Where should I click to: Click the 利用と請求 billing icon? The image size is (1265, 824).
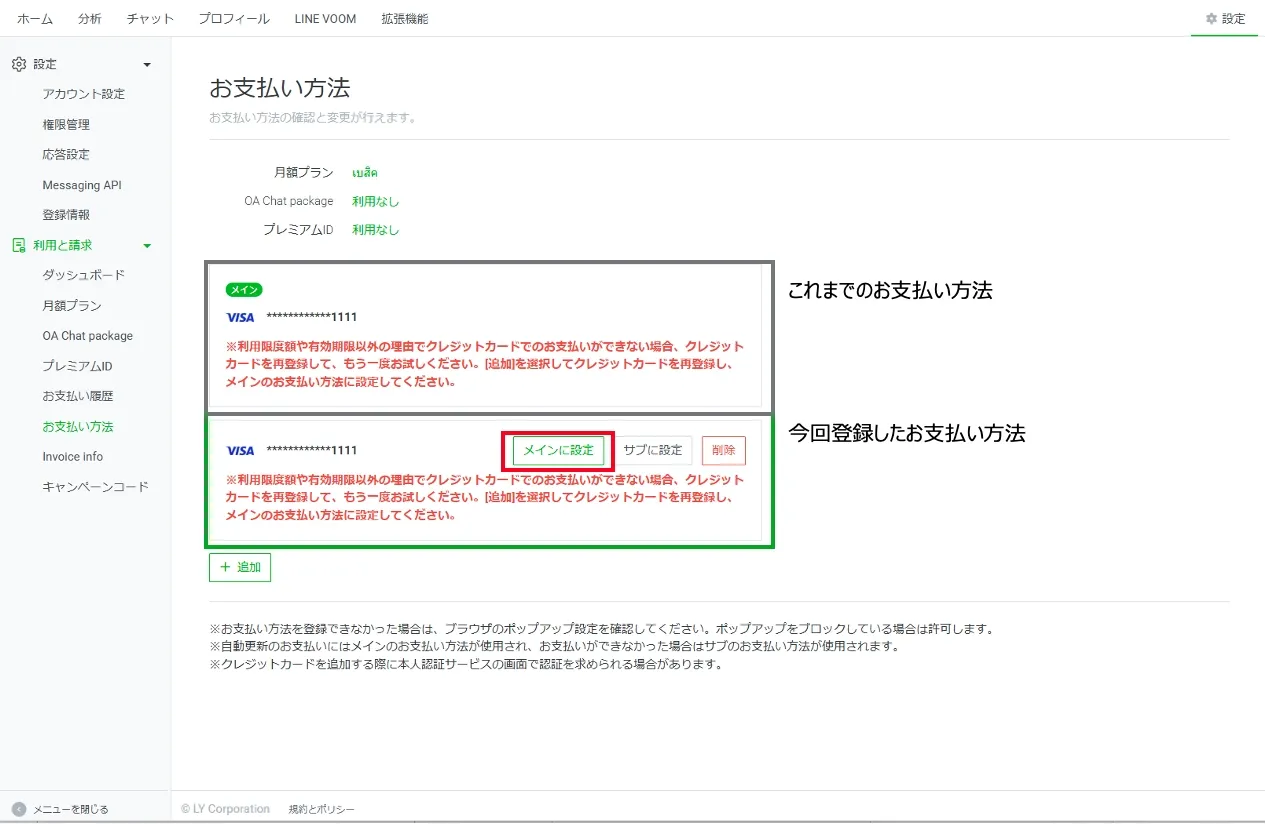coord(19,245)
